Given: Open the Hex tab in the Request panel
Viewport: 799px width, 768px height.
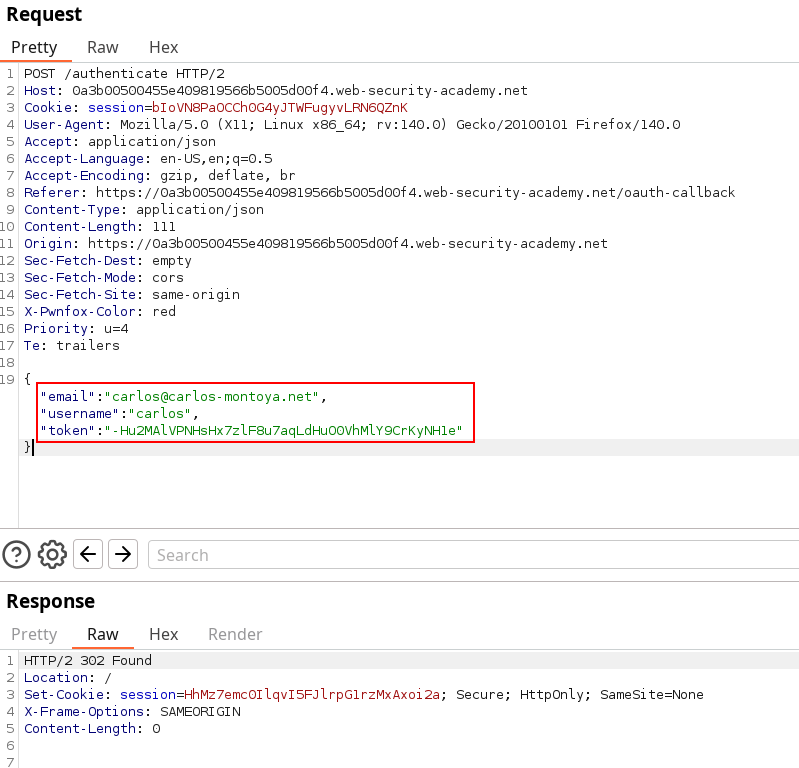Looking at the screenshot, I should [x=163, y=47].
